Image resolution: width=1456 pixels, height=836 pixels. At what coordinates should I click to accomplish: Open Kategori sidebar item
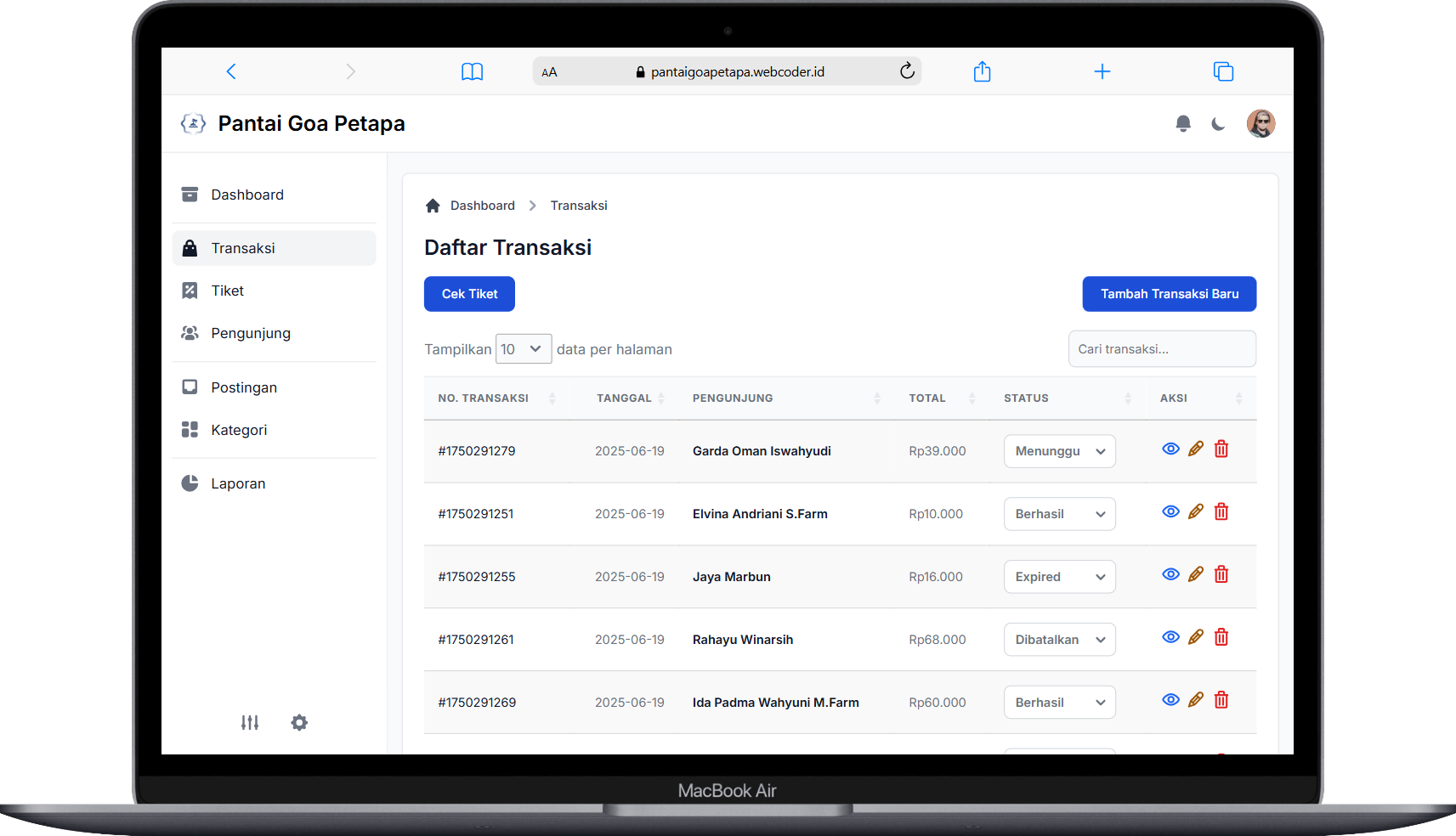tap(274, 430)
